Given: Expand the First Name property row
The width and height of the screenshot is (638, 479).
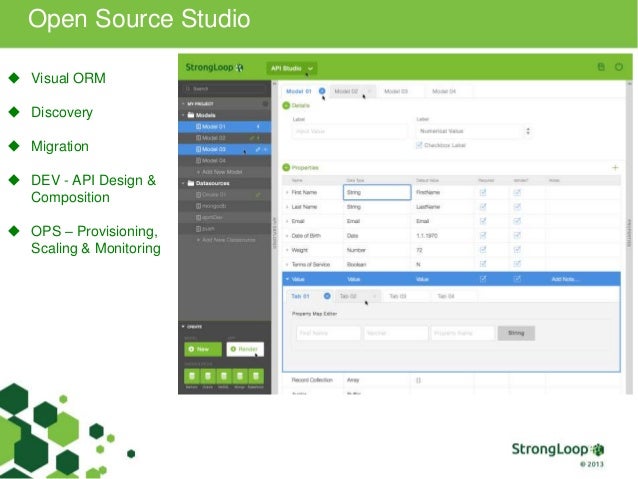Looking at the screenshot, I should [x=287, y=192].
